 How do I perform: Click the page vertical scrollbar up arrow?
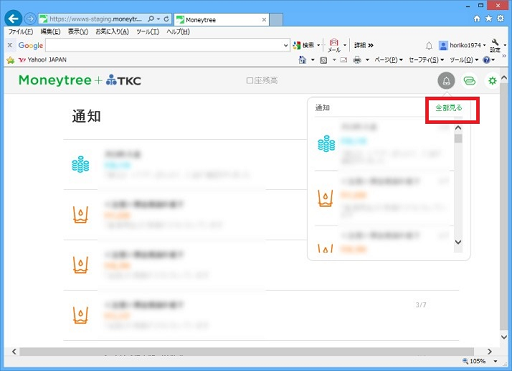pos(504,78)
